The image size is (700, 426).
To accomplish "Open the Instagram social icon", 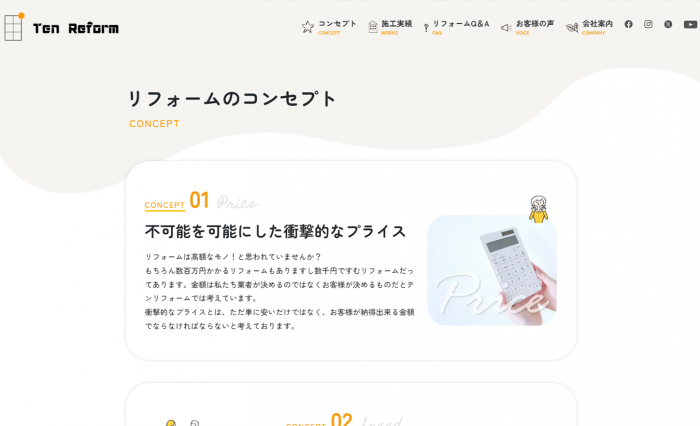I will click(x=648, y=24).
